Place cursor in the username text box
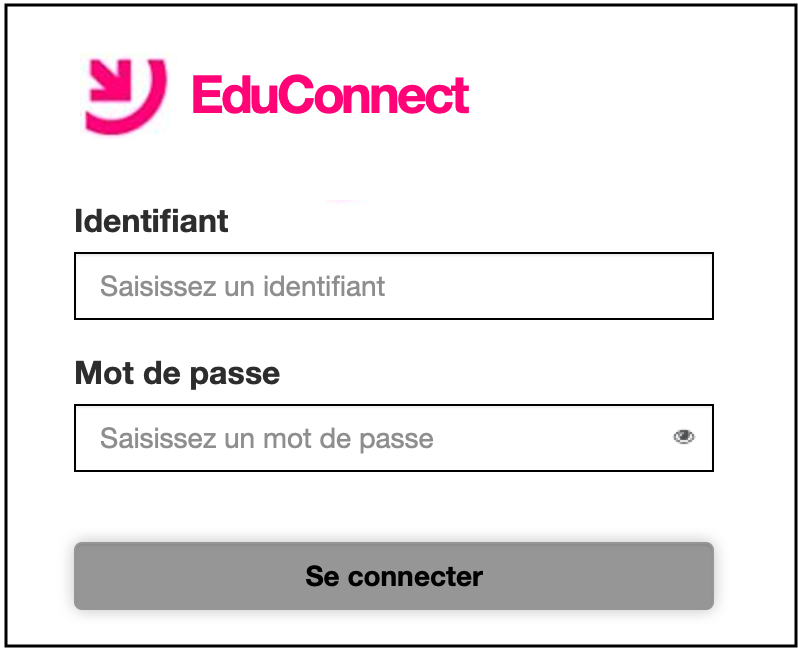The image size is (798, 652). [x=394, y=286]
